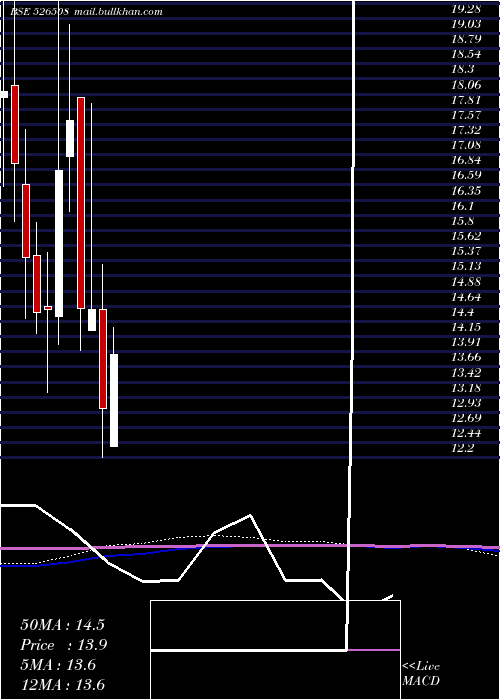The image size is (500, 700).
Task: Click the 13.42 price axis label
Action: coord(466,372)
